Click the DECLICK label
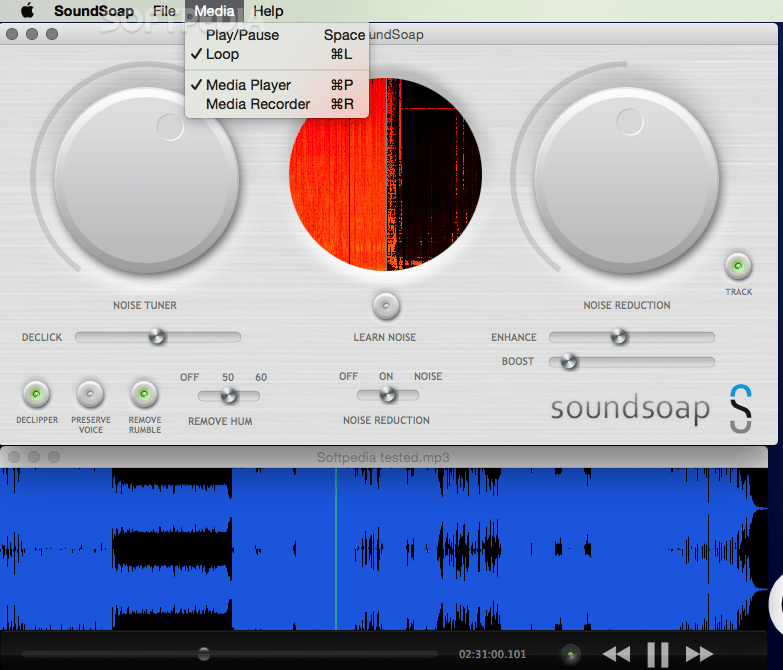This screenshot has width=783, height=670. [42, 337]
